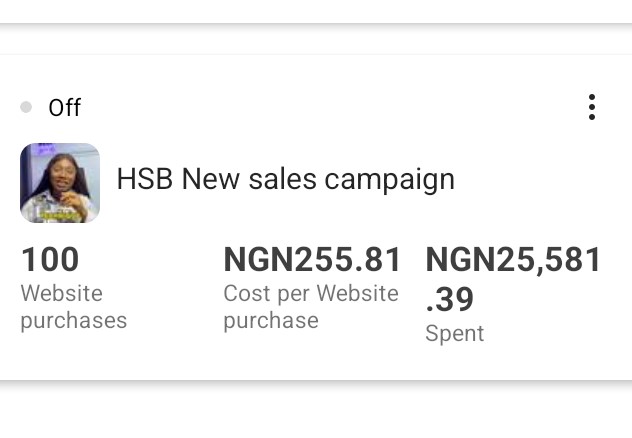The image size is (632, 438).
Task: Click the word HSB in campaign name
Action: (145, 179)
